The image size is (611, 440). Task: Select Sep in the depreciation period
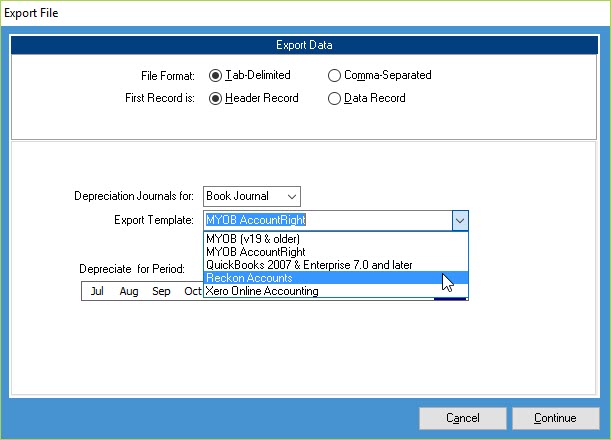[x=161, y=291]
